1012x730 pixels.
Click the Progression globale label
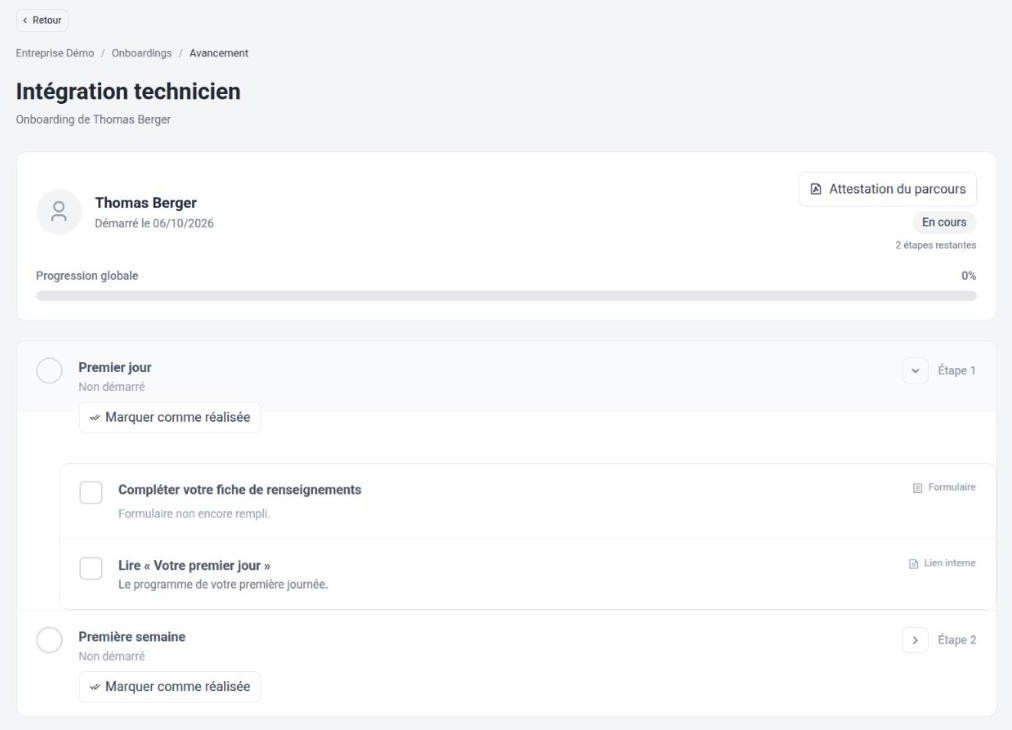tap(87, 276)
